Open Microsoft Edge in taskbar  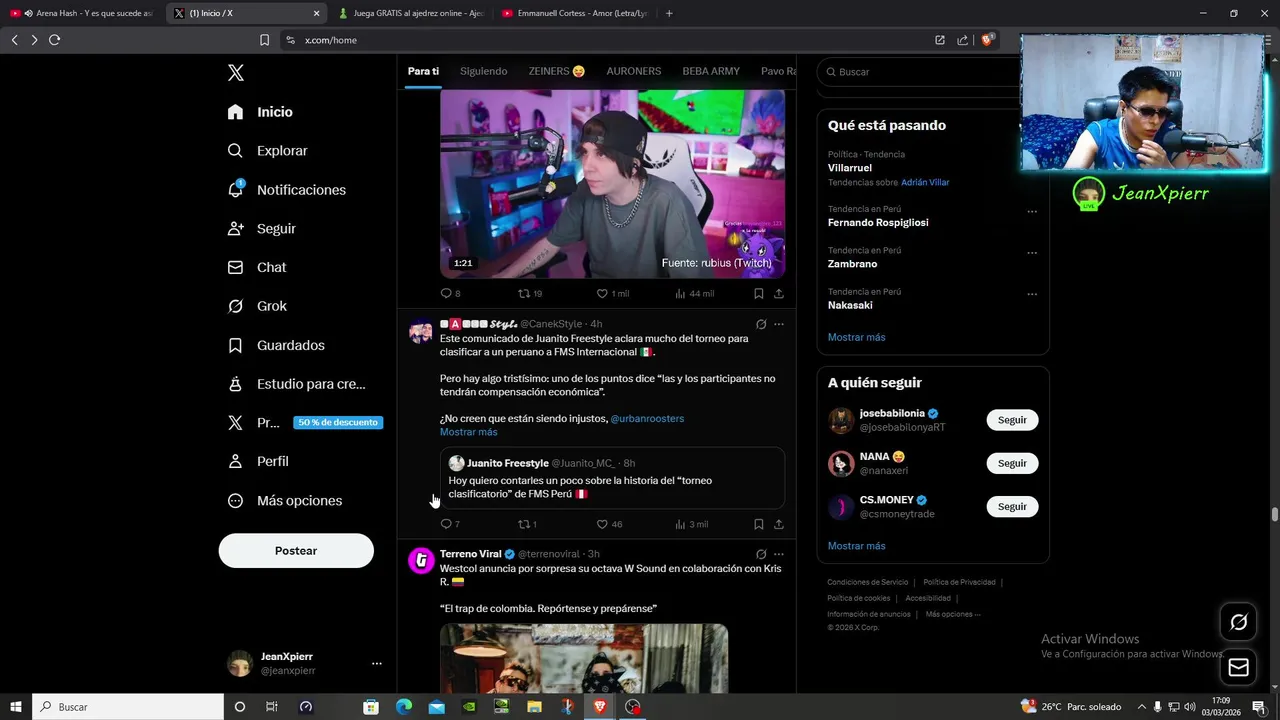coord(404,706)
